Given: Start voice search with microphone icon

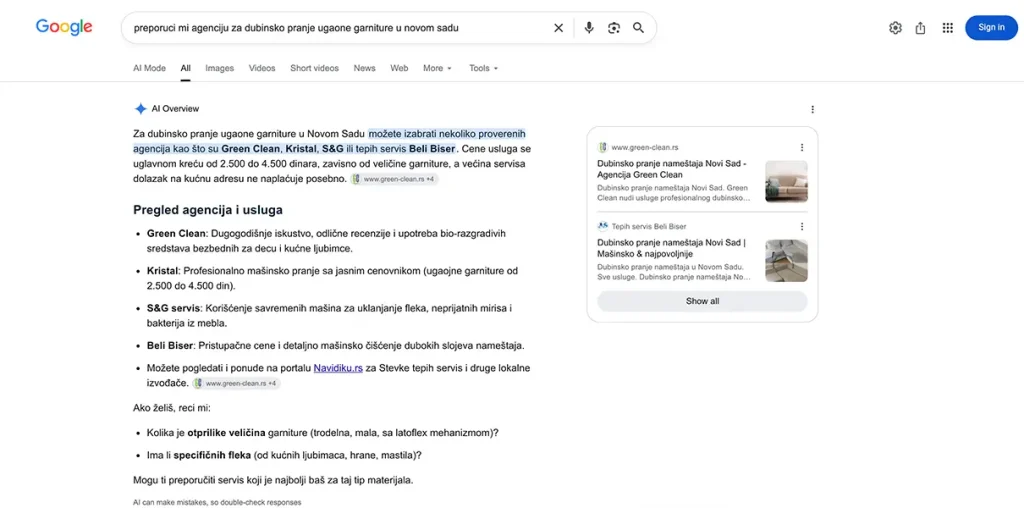Looking at the screenshot, I should (x=589, y=28).
